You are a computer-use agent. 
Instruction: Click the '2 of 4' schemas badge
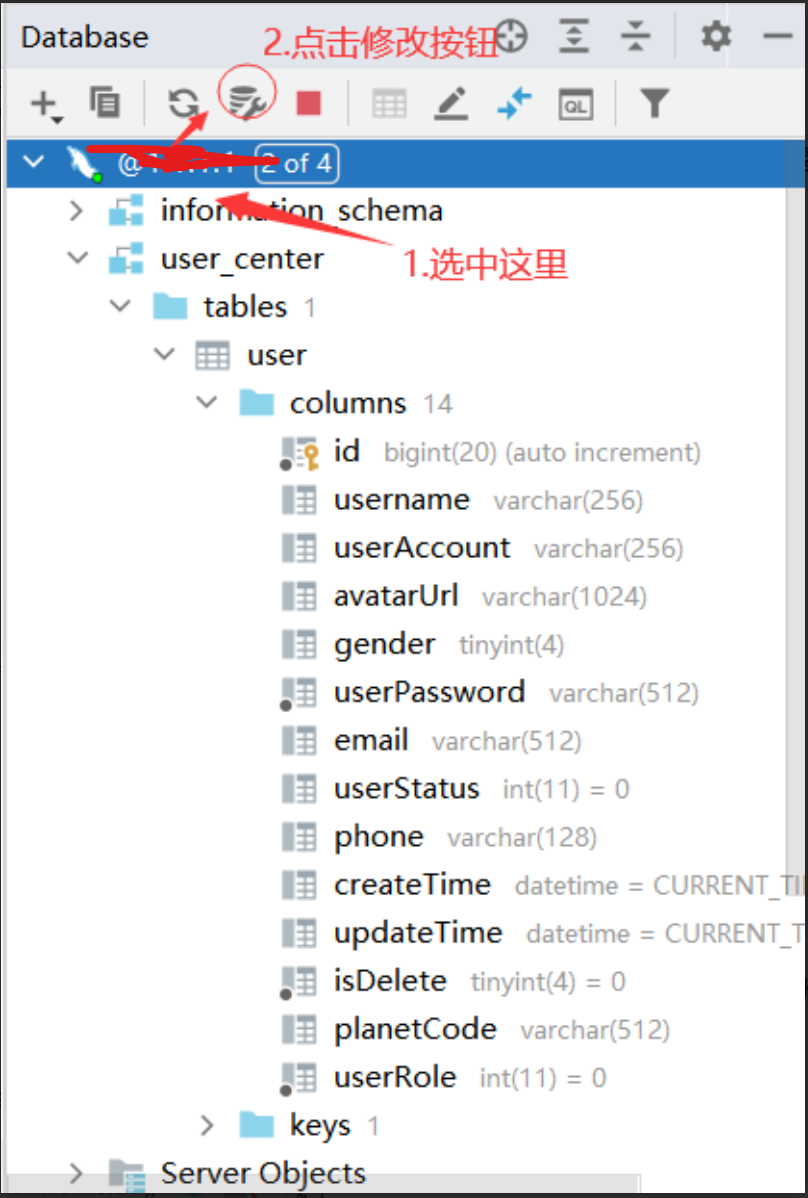click(x=296, y=164)
